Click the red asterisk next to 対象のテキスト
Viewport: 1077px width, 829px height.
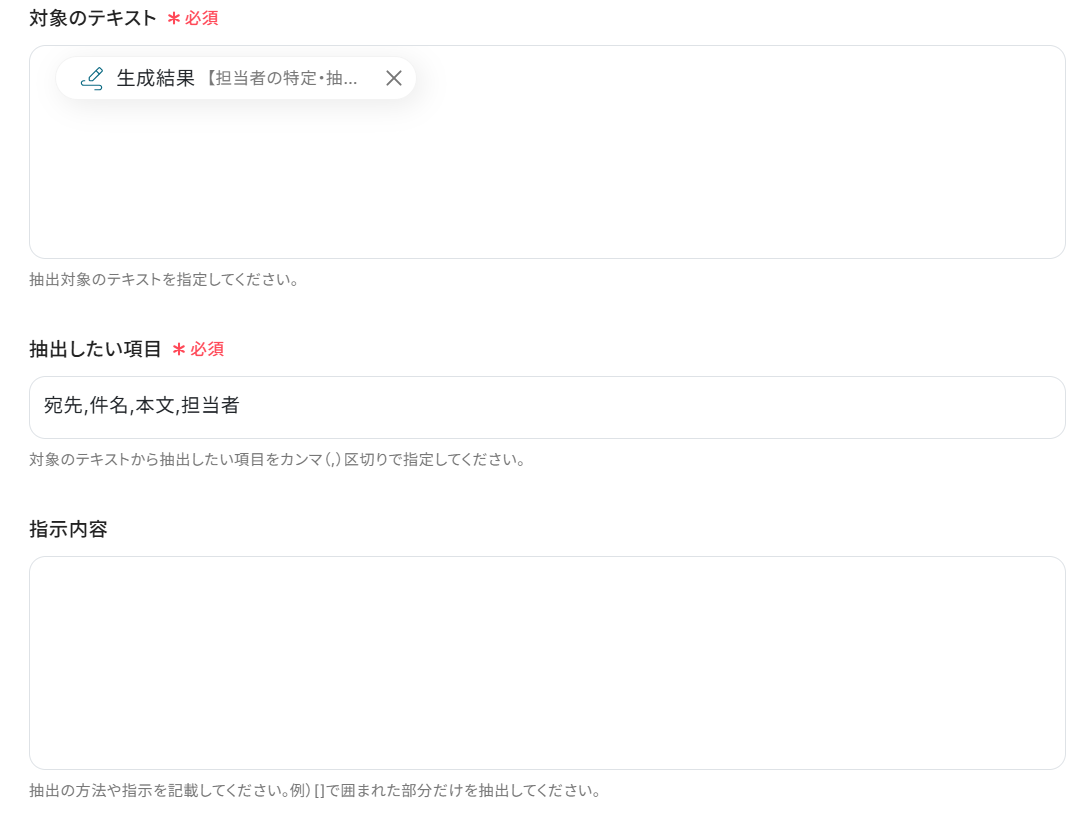pos(174,19)
